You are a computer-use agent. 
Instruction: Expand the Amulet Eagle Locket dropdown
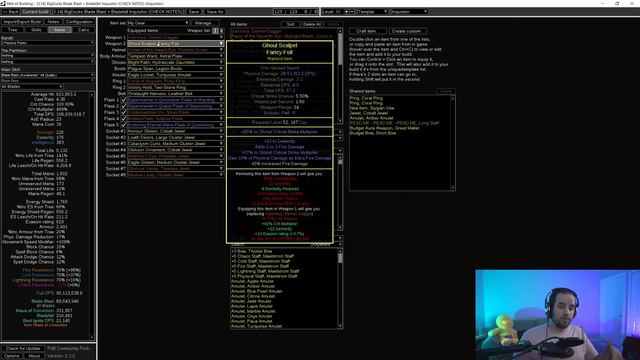click(176, 75)
